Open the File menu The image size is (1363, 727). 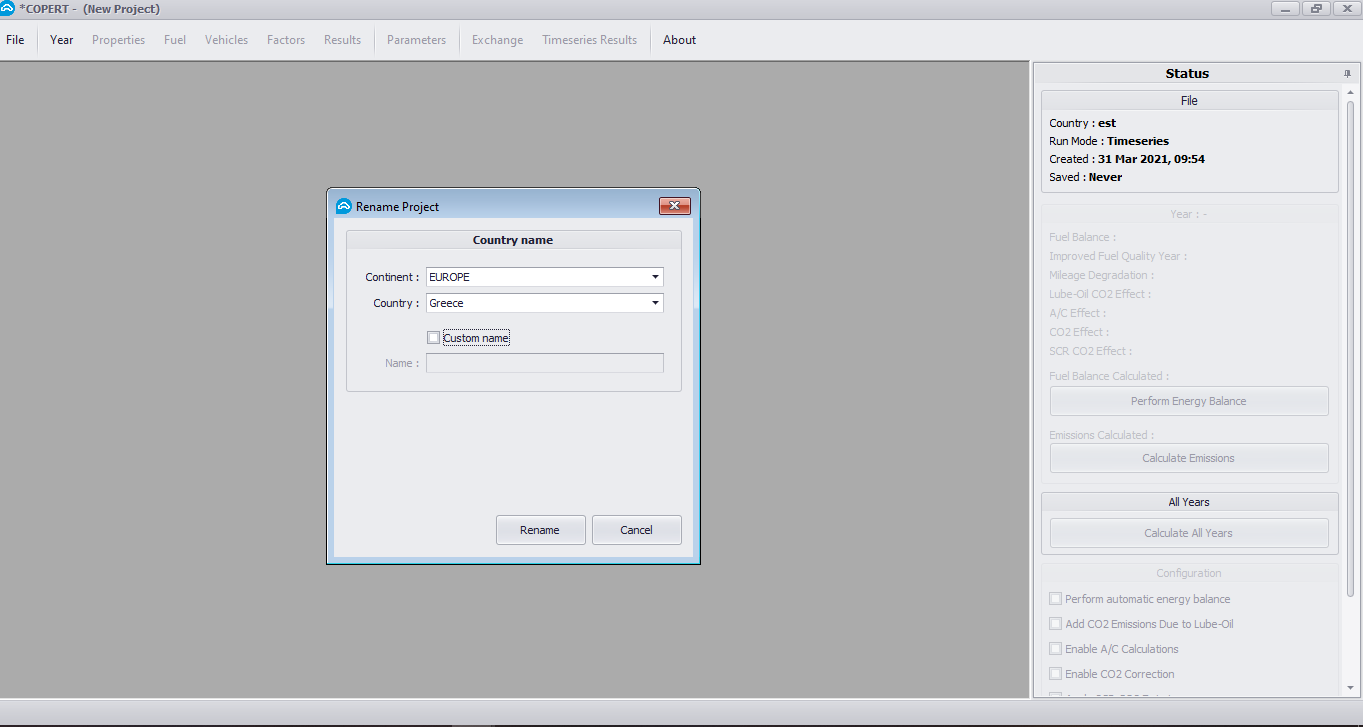point(15,40)
